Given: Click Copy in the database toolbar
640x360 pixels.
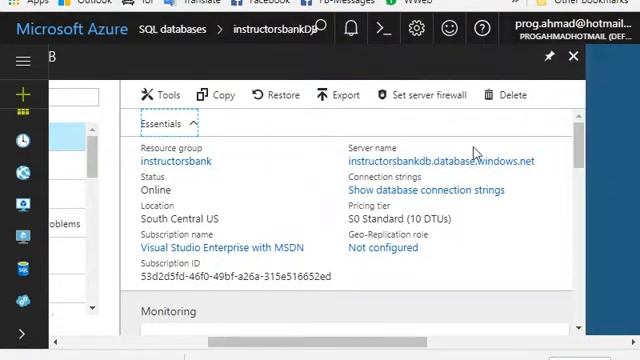Looking at the screenshot, I should [x=216, y=95].
